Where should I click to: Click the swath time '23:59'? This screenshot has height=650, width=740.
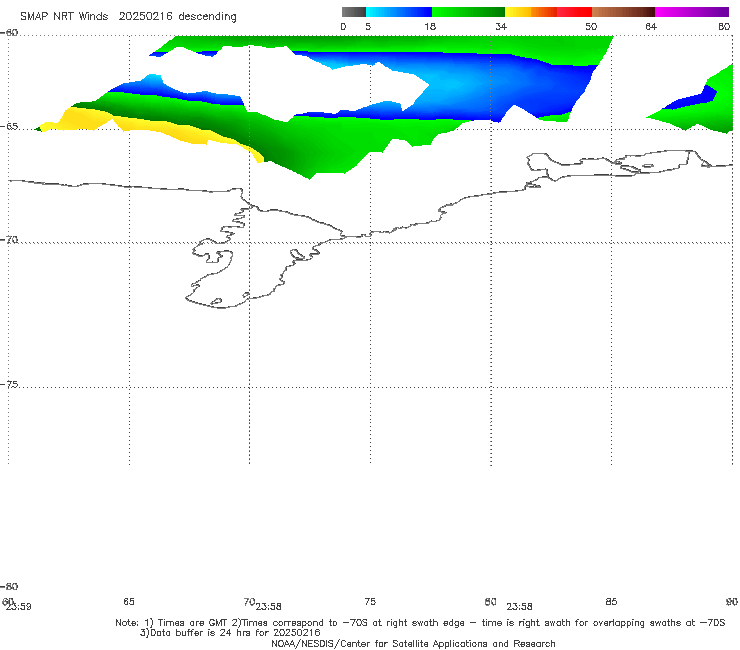(19, 607)
